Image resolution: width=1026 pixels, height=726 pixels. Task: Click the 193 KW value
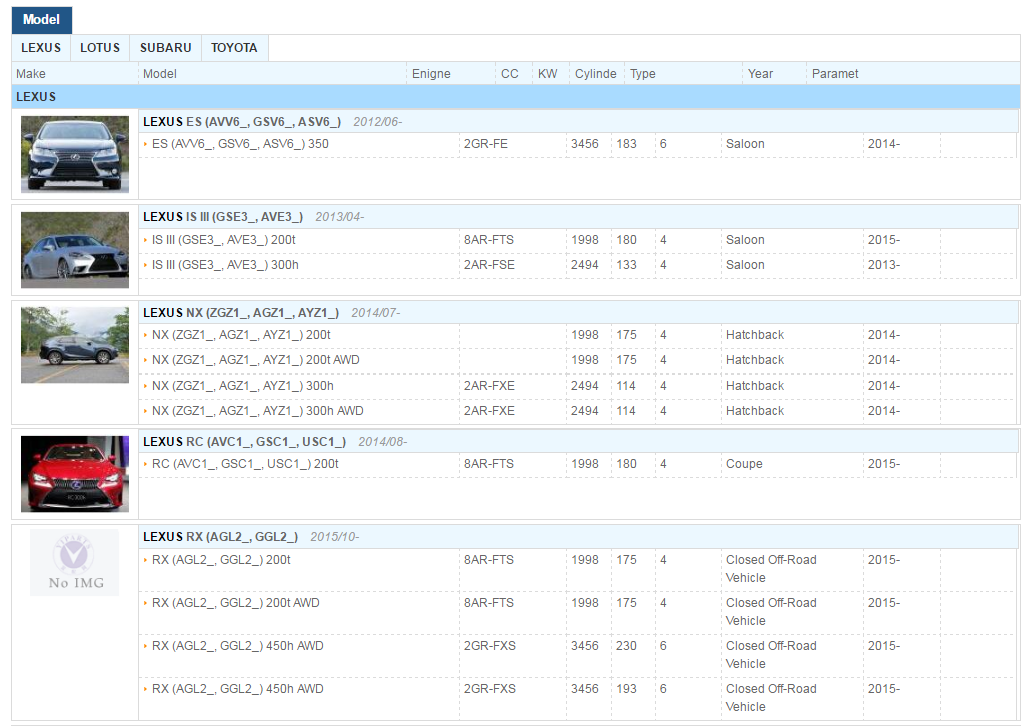(x=626, y=689)
